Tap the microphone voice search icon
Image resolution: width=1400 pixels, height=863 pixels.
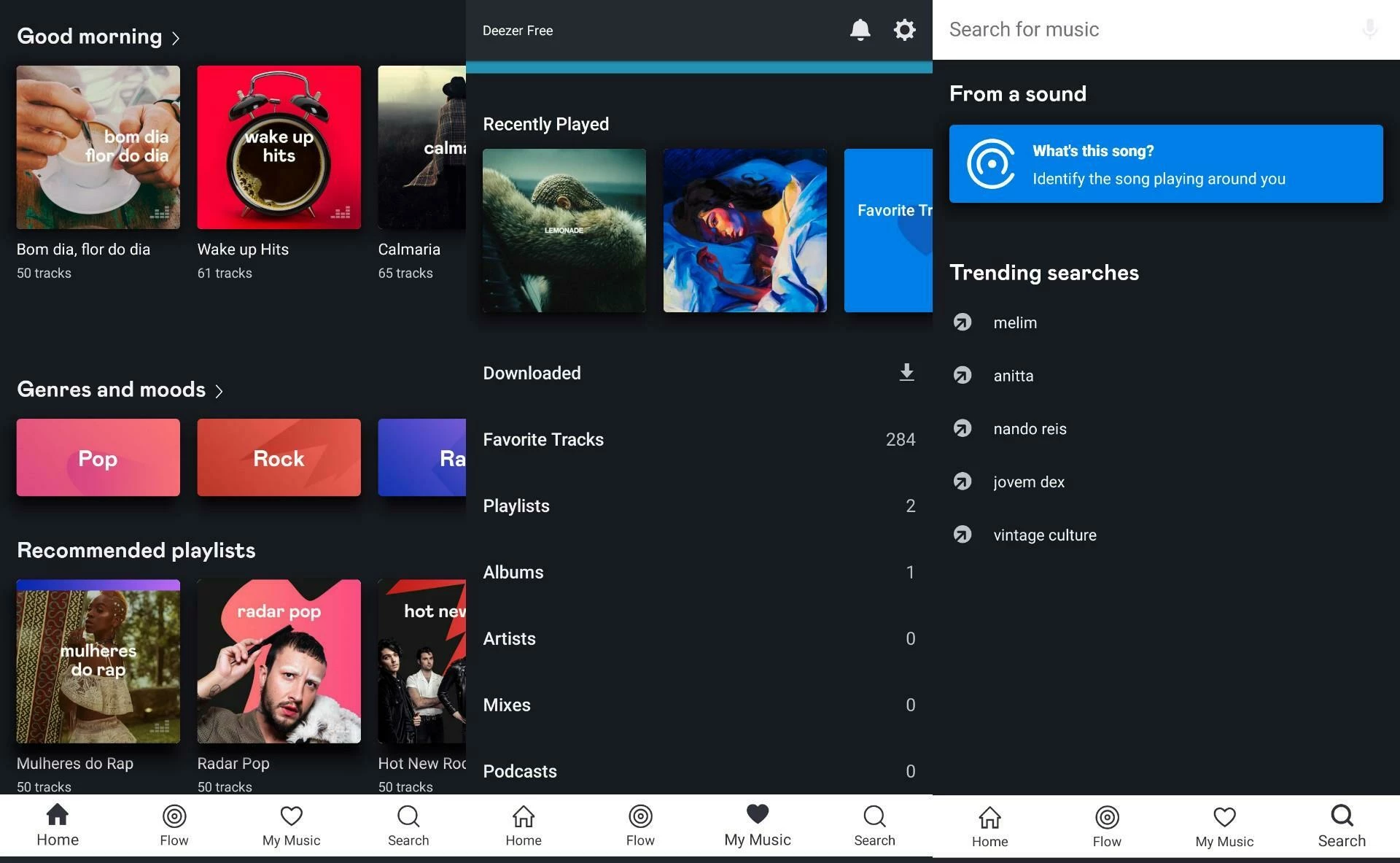pyautogui.click(x=1369, y=29)
